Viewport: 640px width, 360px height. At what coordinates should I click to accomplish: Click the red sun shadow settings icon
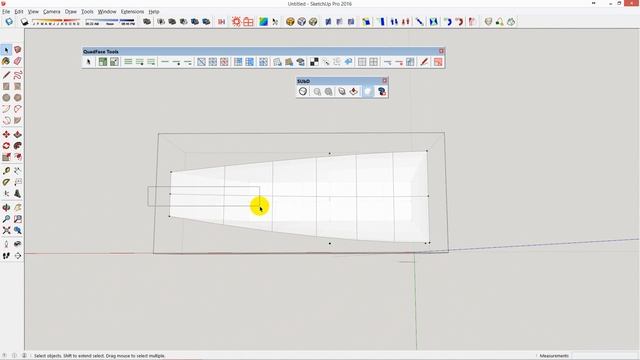(x=236, y=22)
